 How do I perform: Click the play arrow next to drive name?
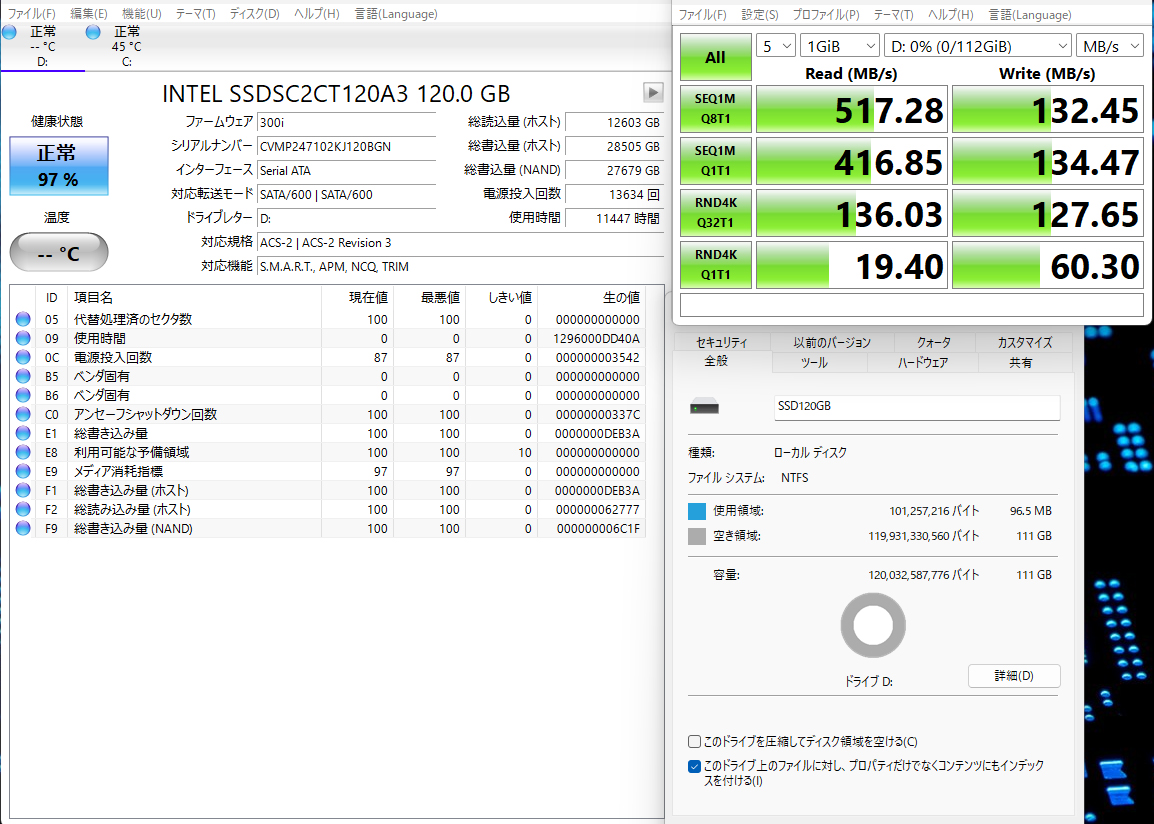(x=652, y=92)
